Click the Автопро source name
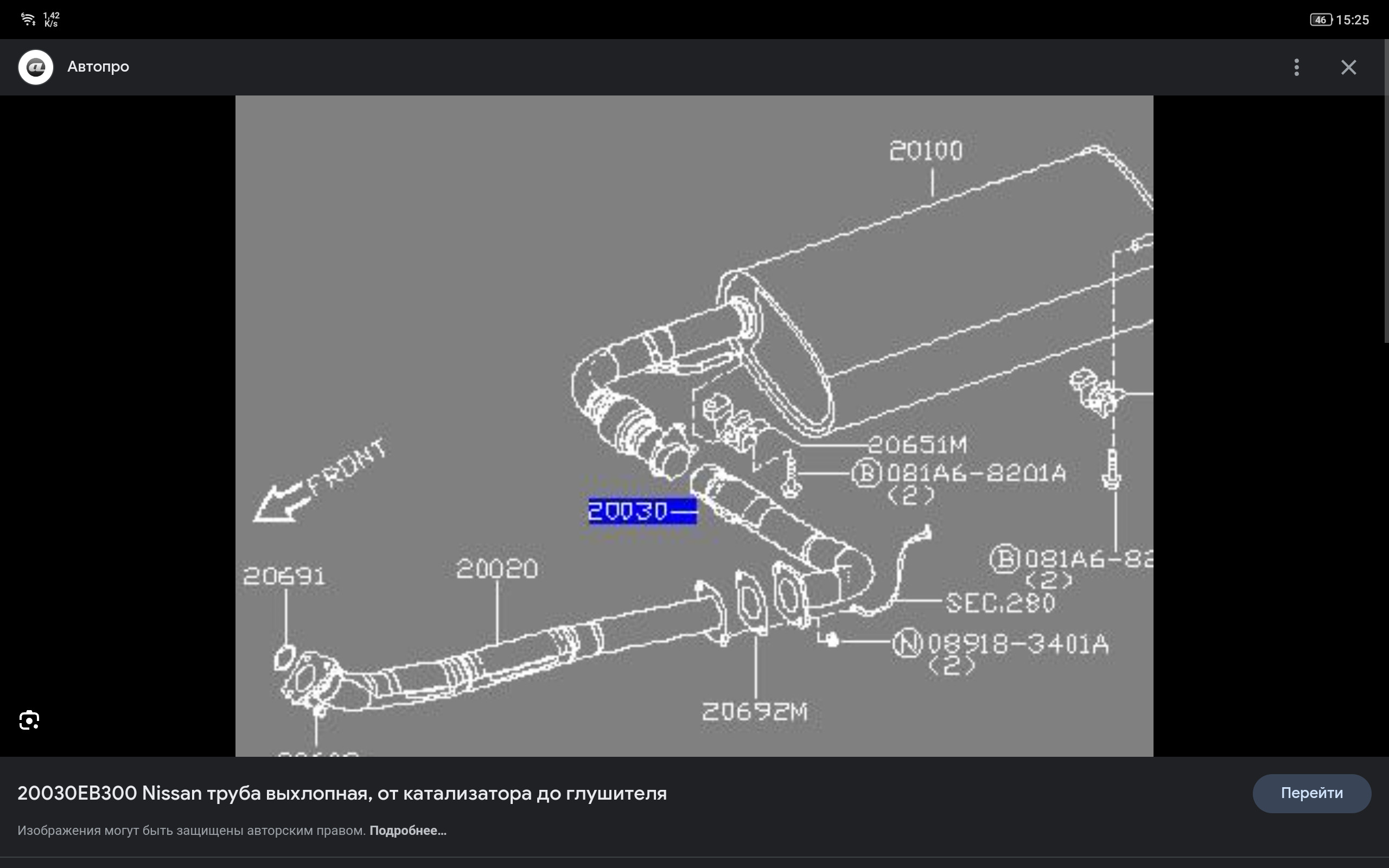The image size is (1389, 868). [98, 67]
